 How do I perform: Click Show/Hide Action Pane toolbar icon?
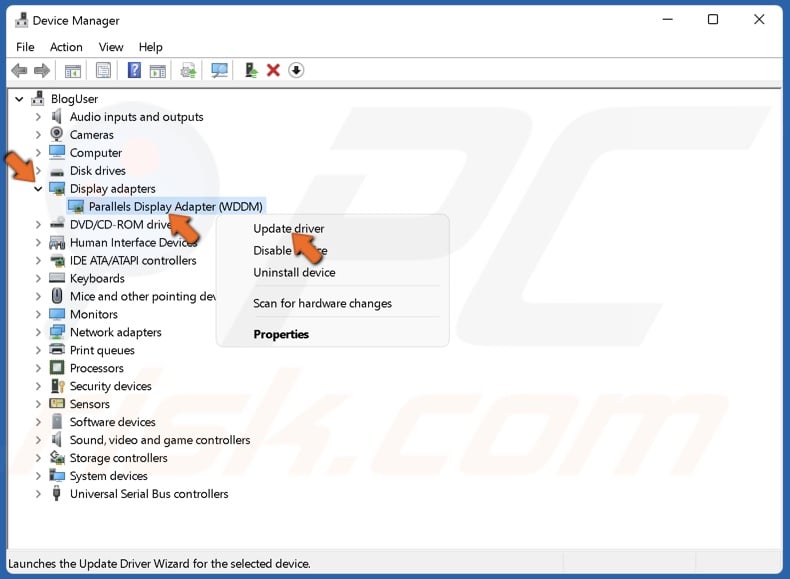pyautogui.click(x=158, y=71)
